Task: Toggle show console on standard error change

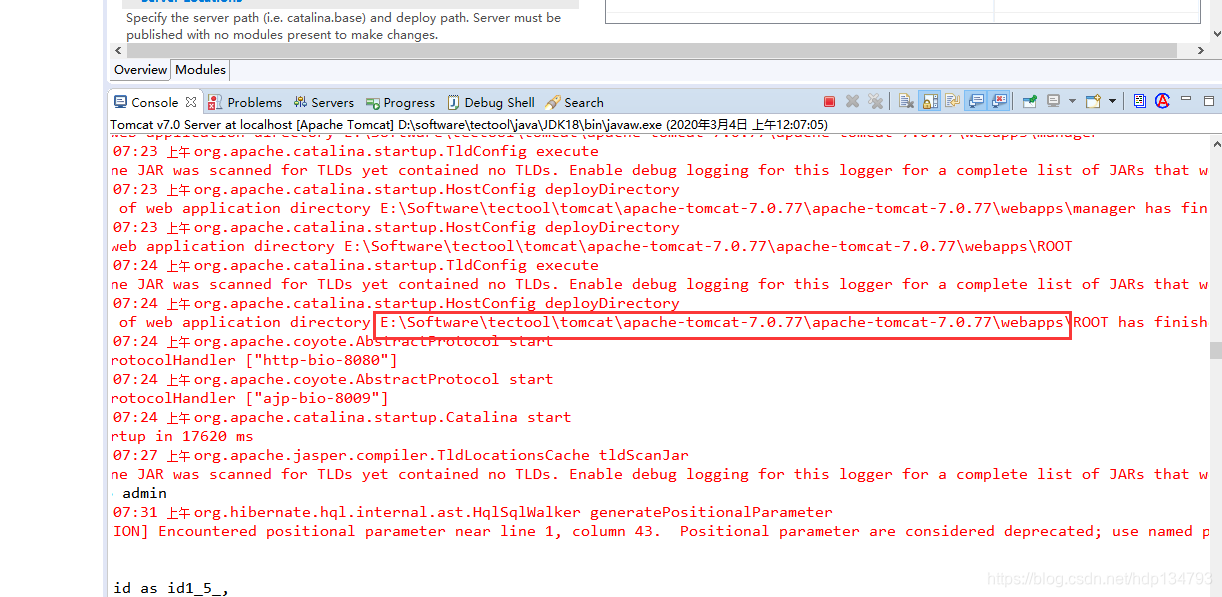Action: (x=998, y=101)
